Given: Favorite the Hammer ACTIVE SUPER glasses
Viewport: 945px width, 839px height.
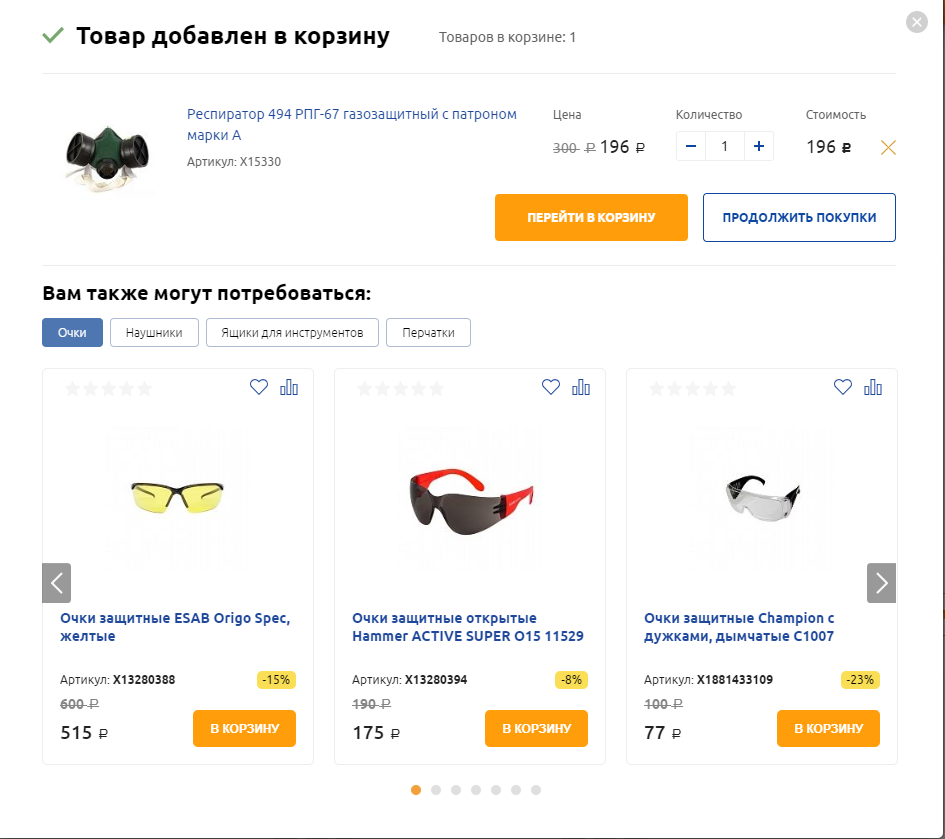Looking at the screenshot, I should point(551,387).
